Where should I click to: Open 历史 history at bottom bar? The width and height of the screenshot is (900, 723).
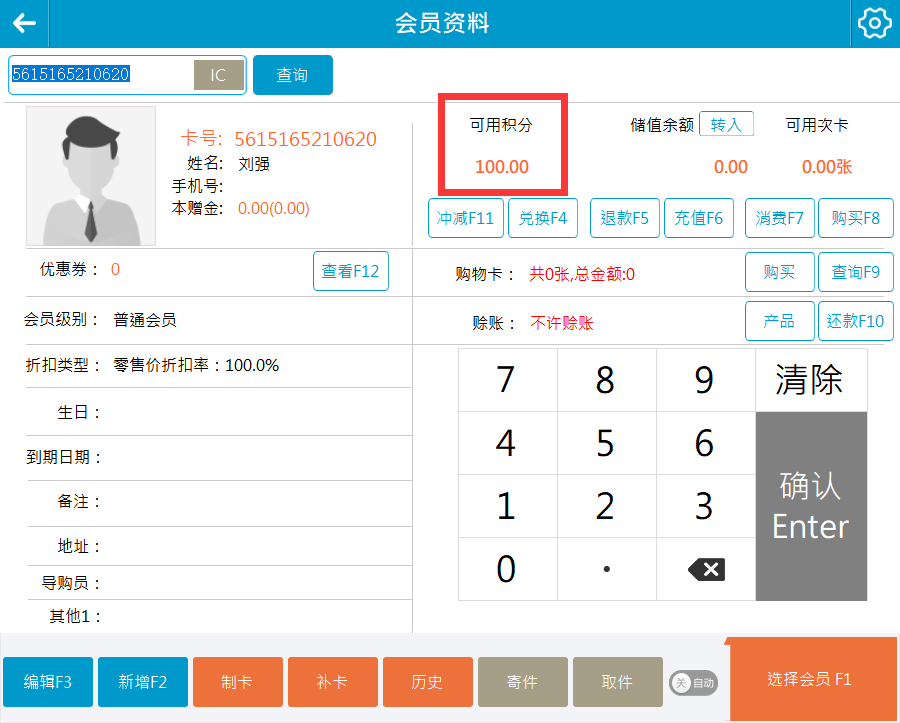pos(427,682)
